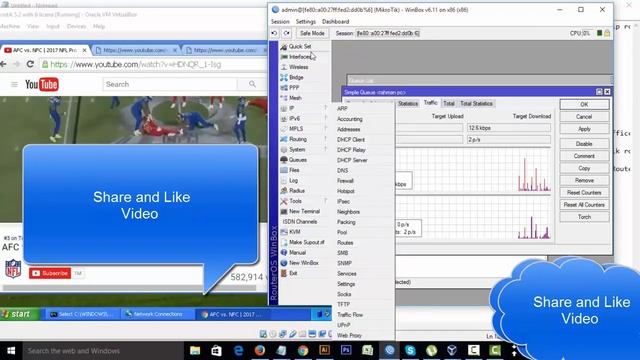Screen dimensions: 640x360
Task: Click the Torch button
Action: coord(584,217)
